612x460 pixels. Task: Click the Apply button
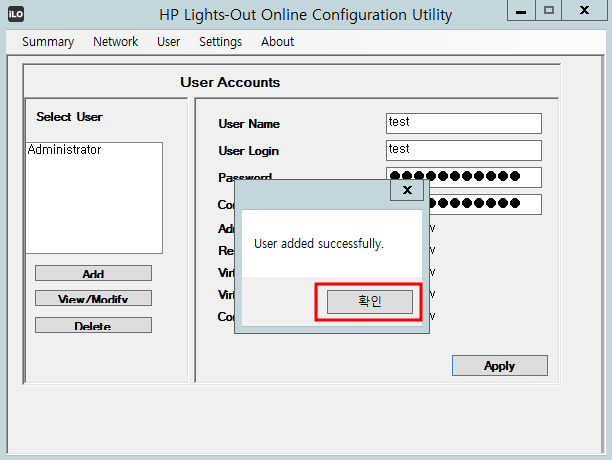pyautogui.click(x=500, y=366)
